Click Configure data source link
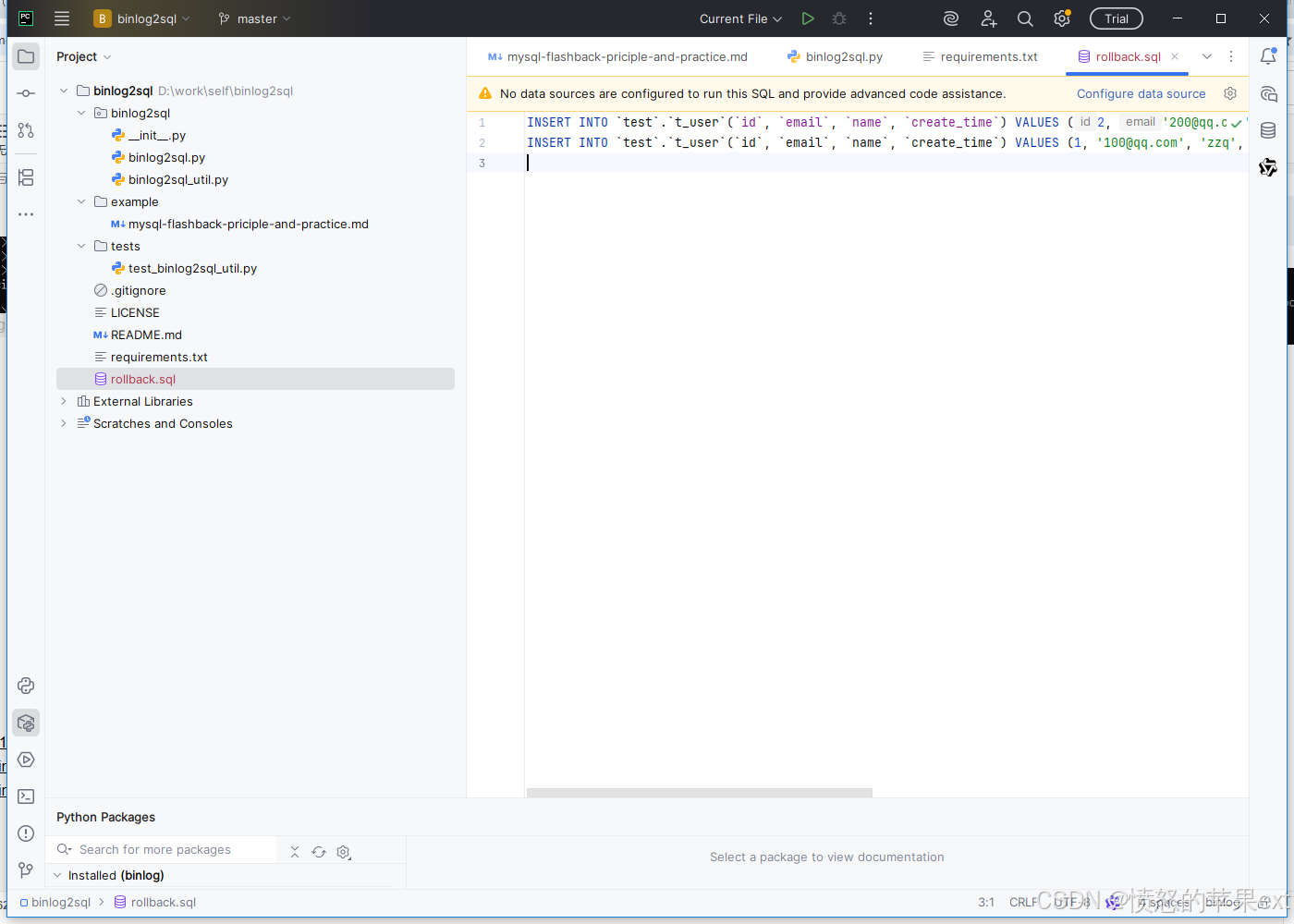1294x924 pixels. (1141, 93)
